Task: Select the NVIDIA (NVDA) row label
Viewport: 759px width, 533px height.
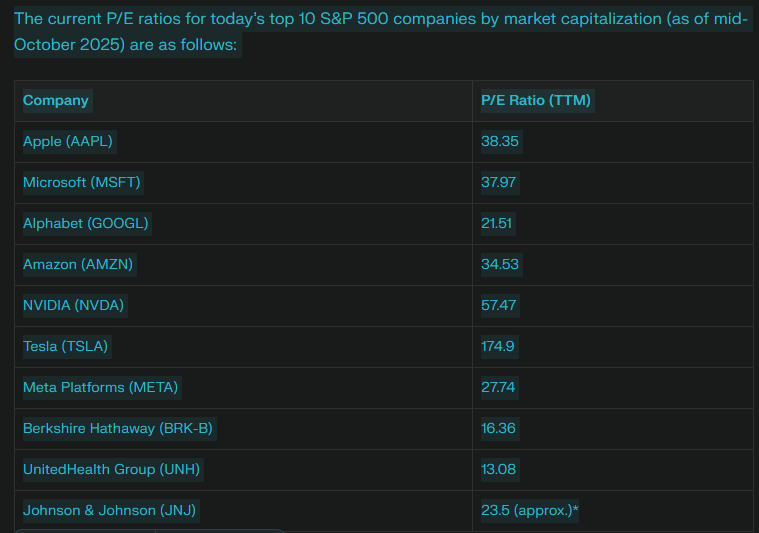Action: pos(73,305)
